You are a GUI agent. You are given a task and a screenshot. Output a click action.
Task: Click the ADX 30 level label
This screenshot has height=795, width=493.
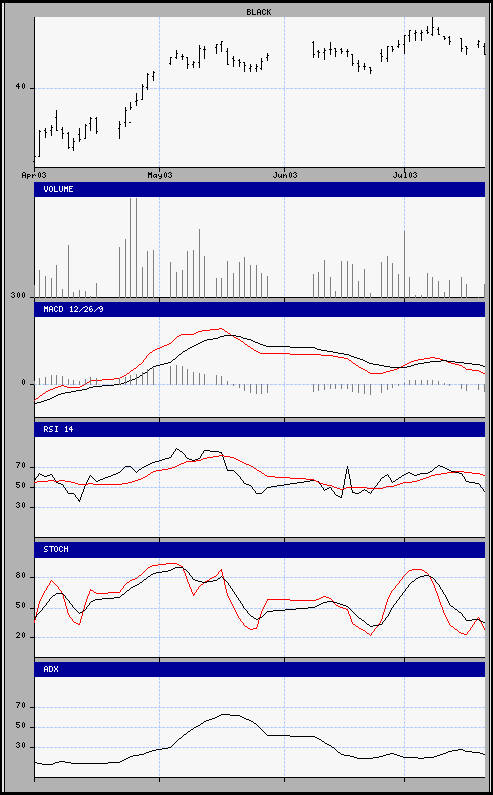[x=20, y=747]
